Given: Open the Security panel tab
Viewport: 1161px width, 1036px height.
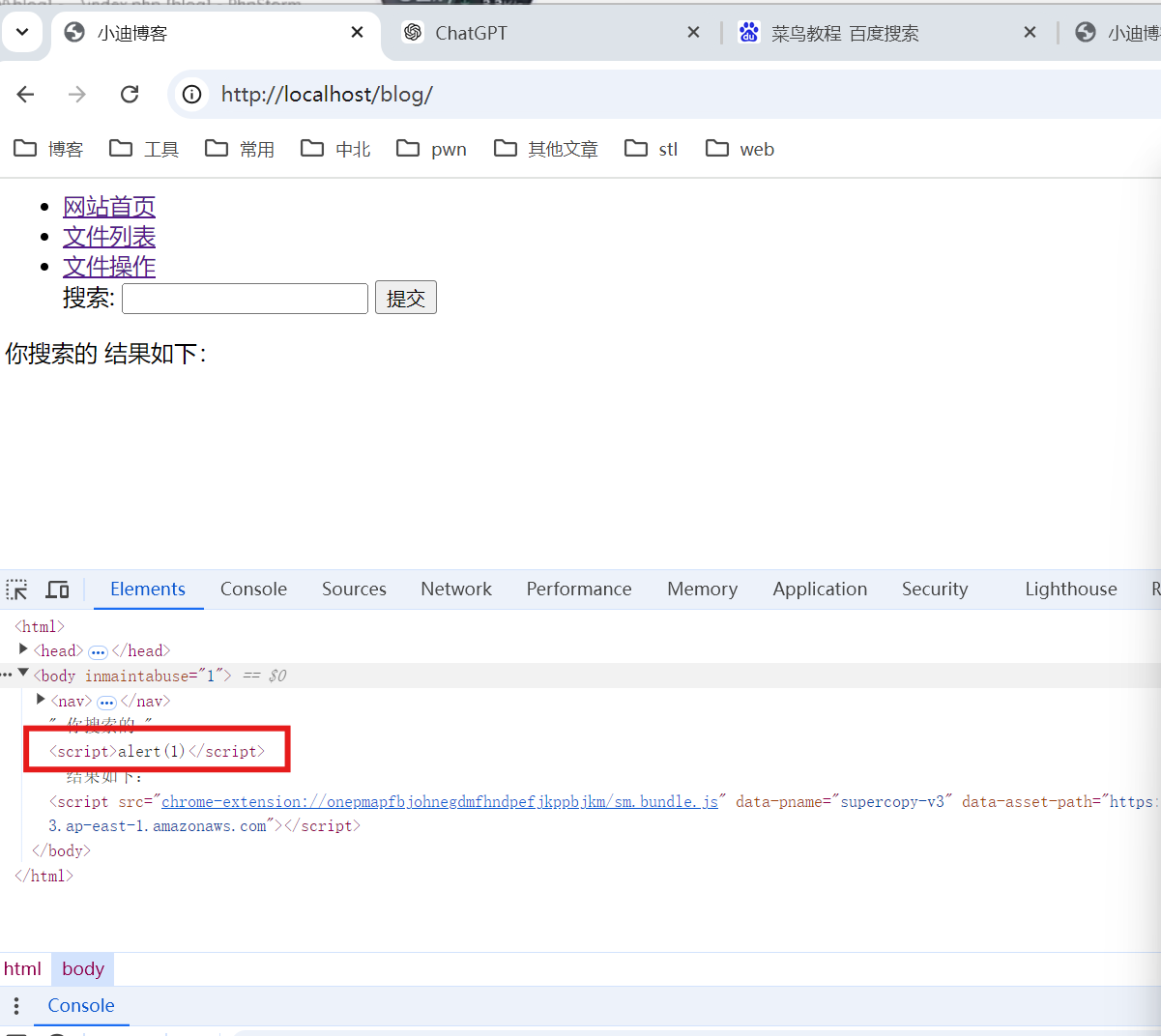Looking at the screenshot, I should [x=935, y=589].
